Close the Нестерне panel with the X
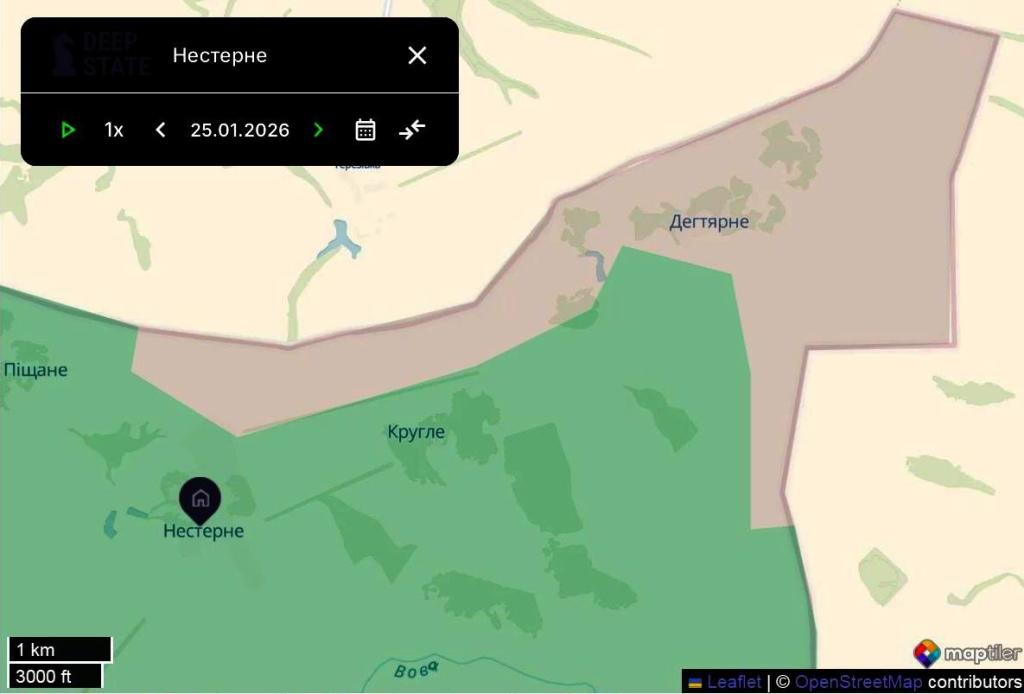The image size is (1024, 694). pyautogui.click(x=417, y=55)
